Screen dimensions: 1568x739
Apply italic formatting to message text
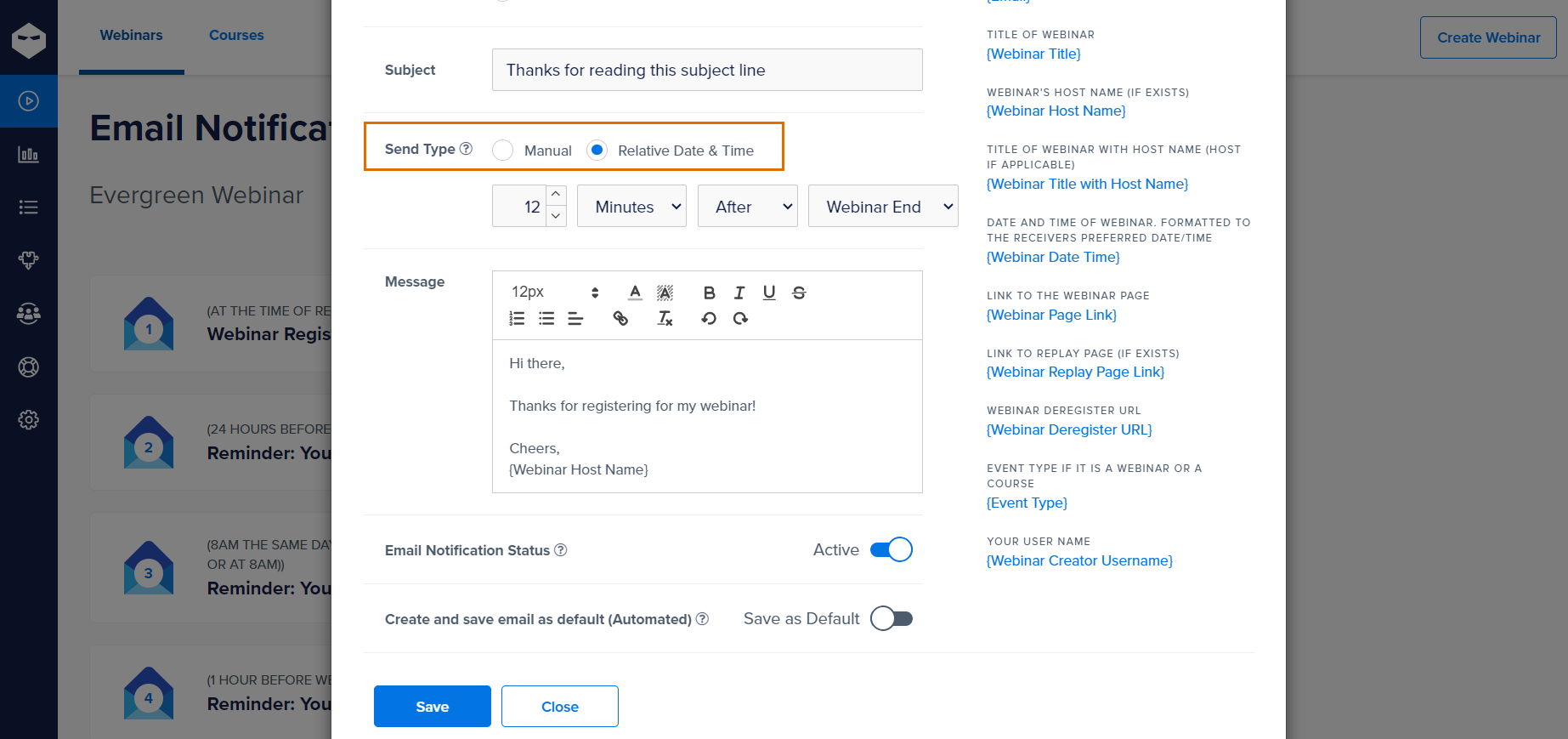click(x=739, y=293)
